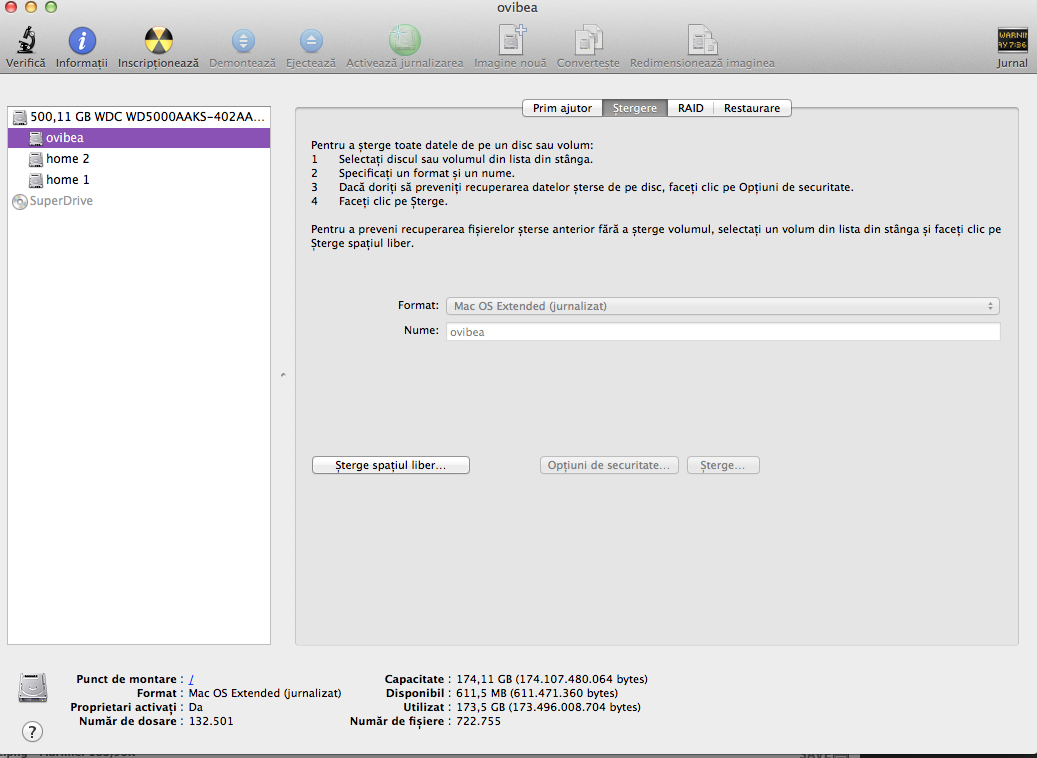Click the large disk icon in the info footer
The image size is (1037, 758).
[33, 687]
